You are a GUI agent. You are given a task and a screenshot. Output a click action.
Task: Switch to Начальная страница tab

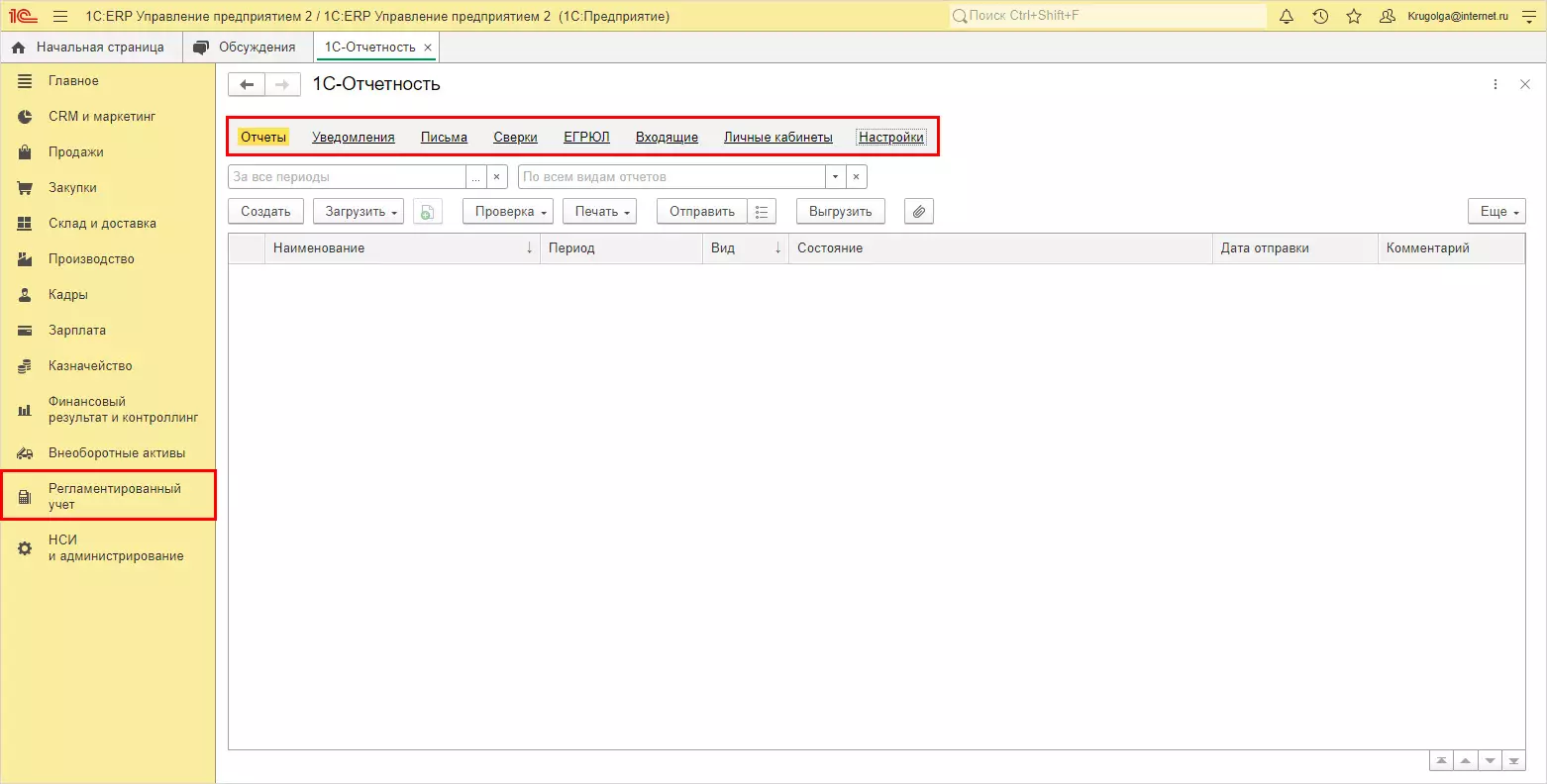click(x=91, y=48)
